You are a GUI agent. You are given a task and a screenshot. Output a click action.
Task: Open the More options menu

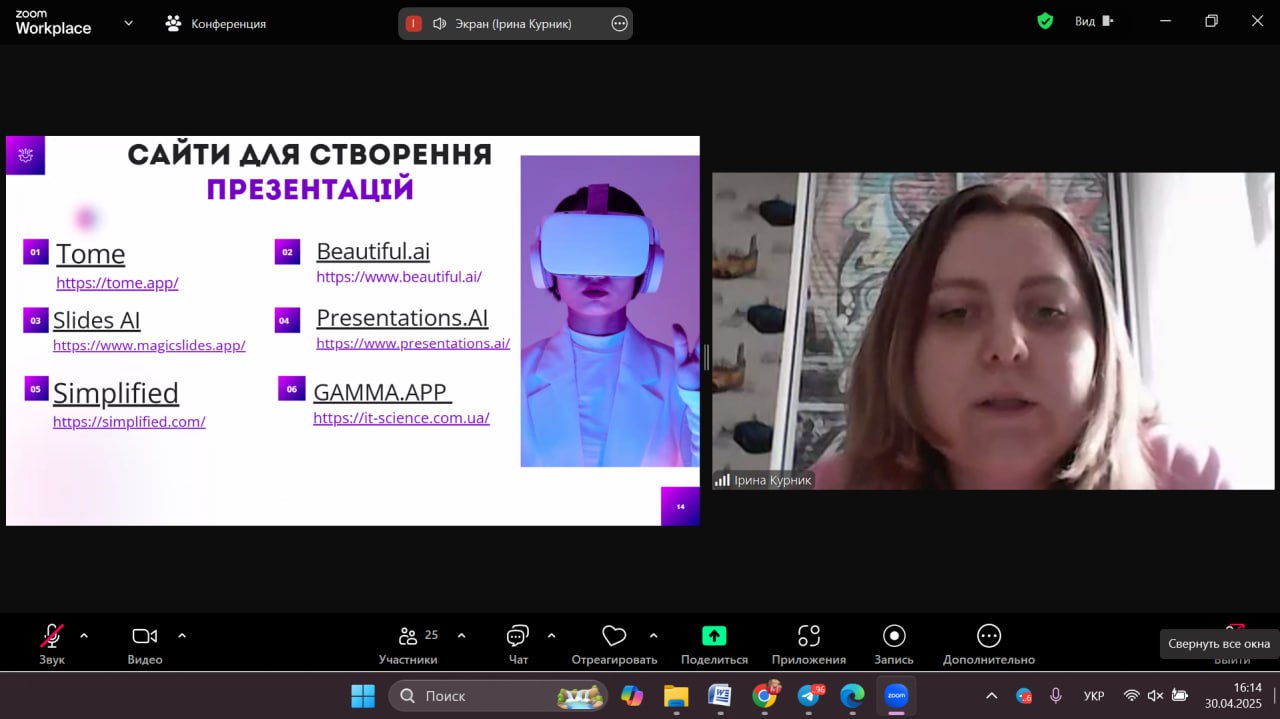tap(988, 643)
